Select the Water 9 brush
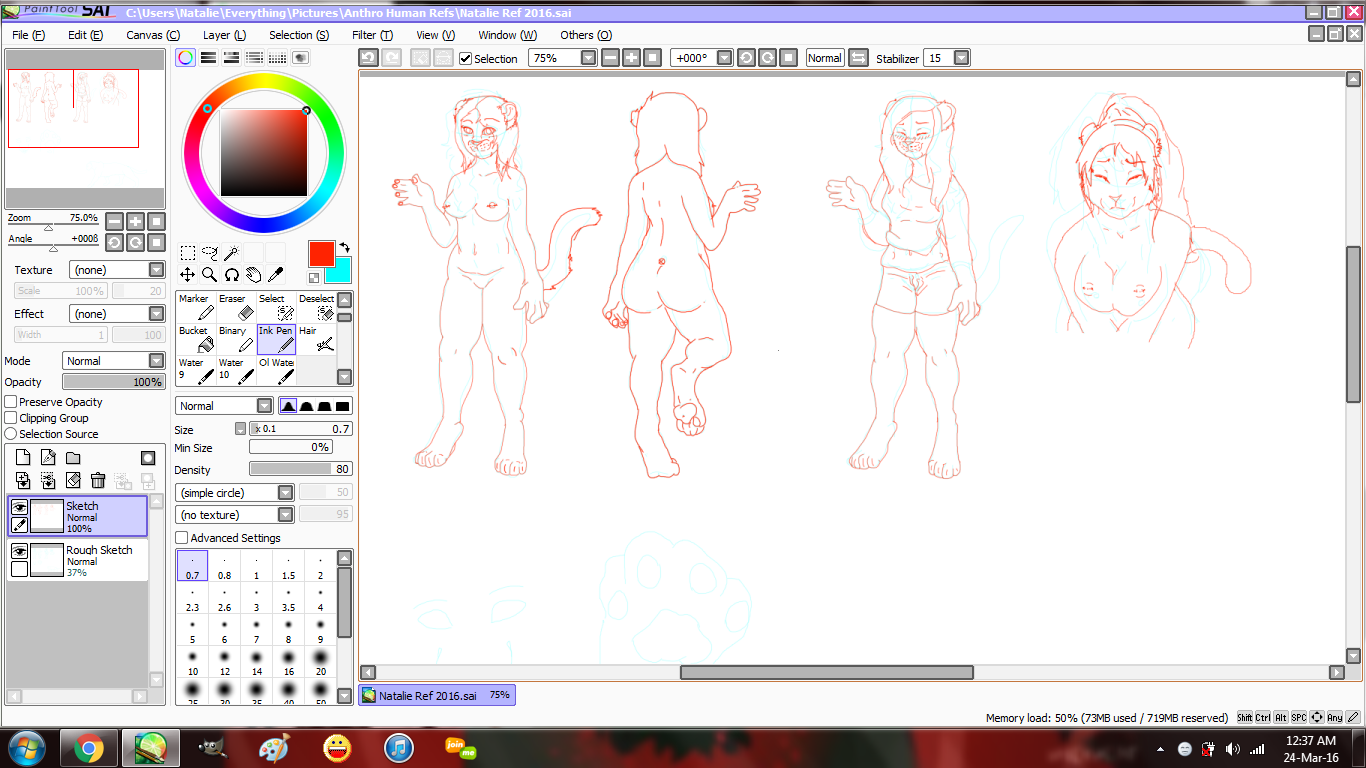Screen dimensions: 1366x768 click(195, 371)
